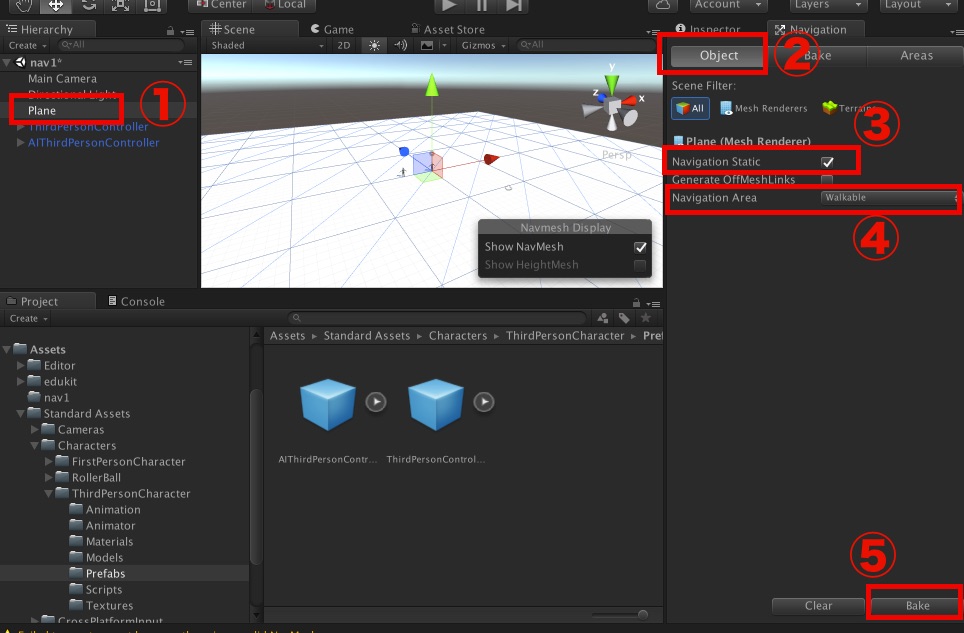Toggle scene lighting sun icon
Image resolution: width=964 pixels, height=633 pixels.
point(374,45)
